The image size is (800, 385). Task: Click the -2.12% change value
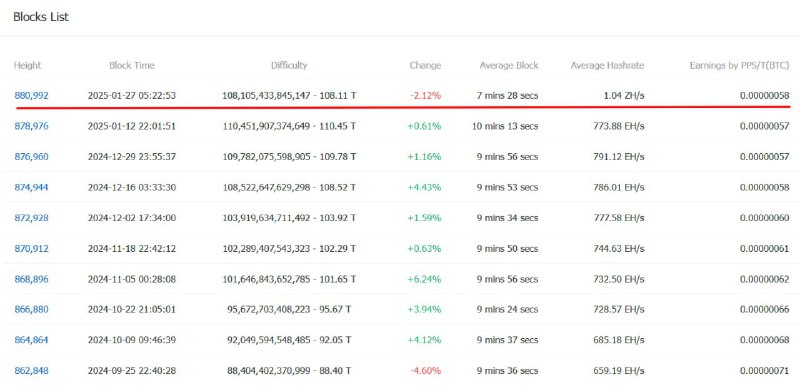[x=426, y=95]
